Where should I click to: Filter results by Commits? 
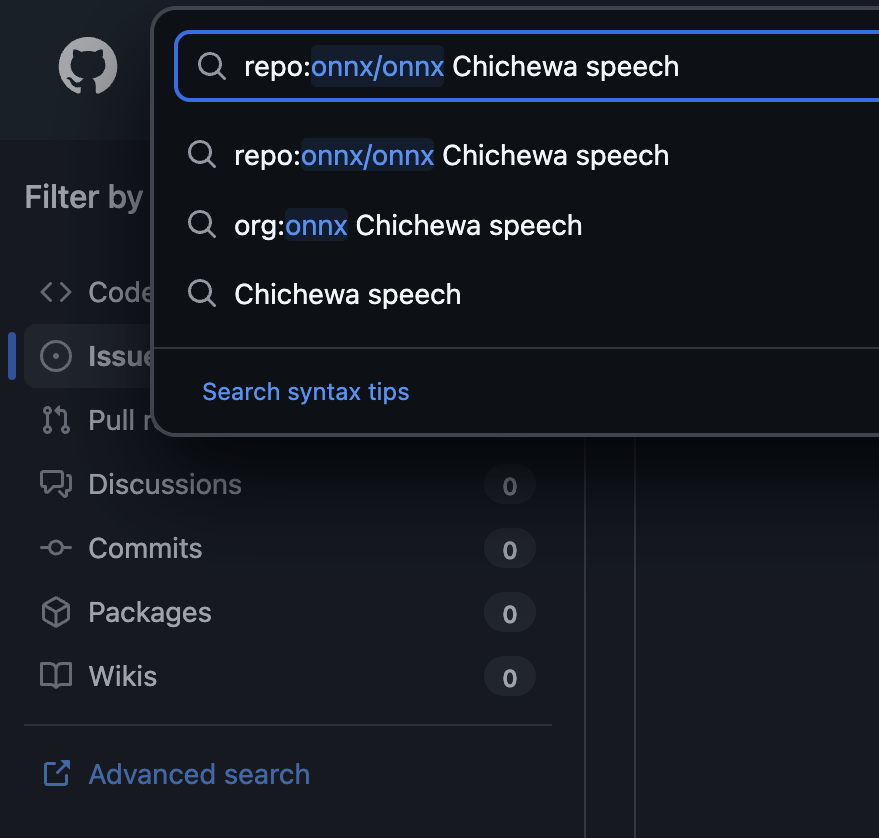(x=145, y=548)
